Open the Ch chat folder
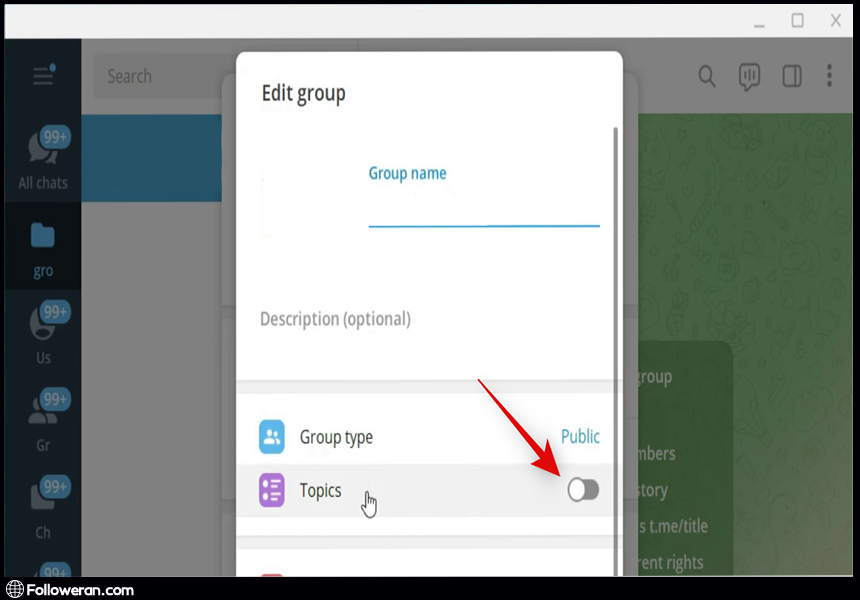The width and height of the screenshot is (860, 600). [43, 508]
